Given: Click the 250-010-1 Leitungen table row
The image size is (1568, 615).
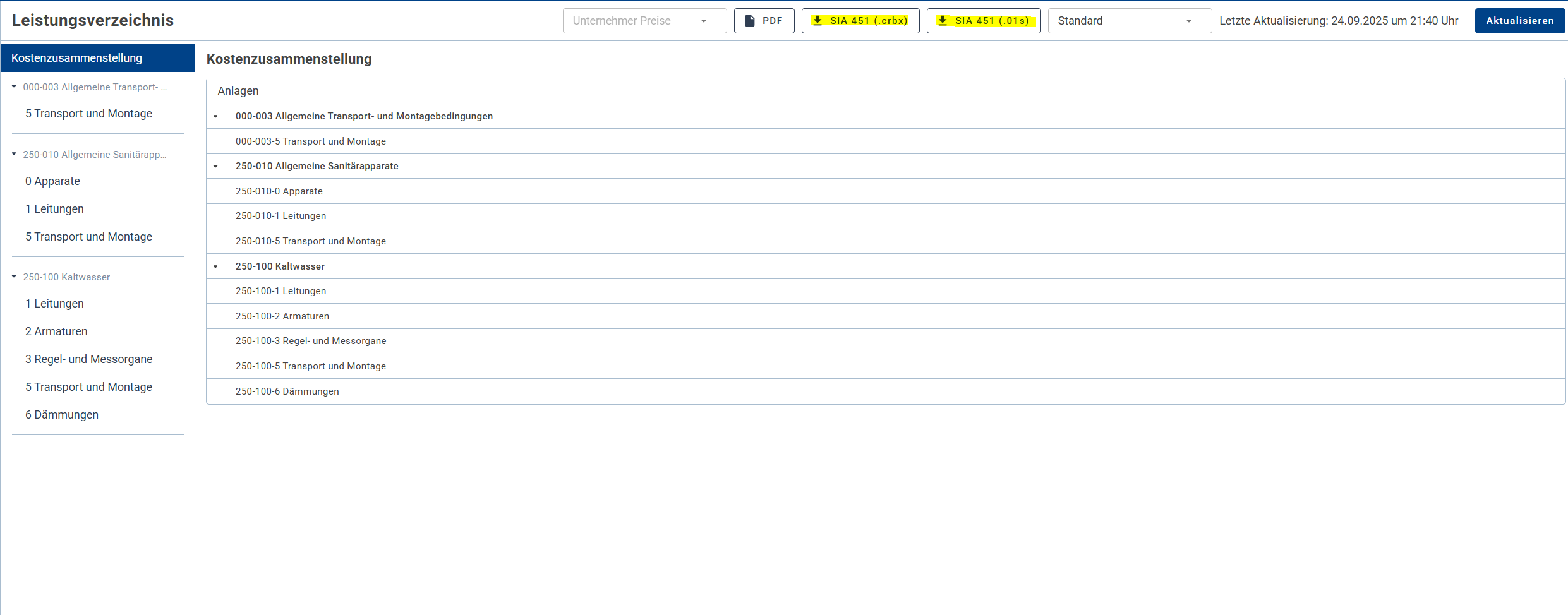Looking at the screenshot, I should point(281,216).
